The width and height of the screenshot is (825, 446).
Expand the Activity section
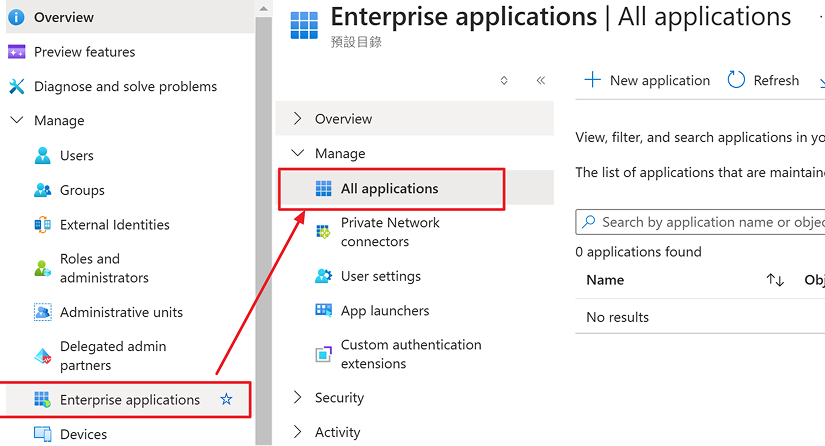[297, 432]
